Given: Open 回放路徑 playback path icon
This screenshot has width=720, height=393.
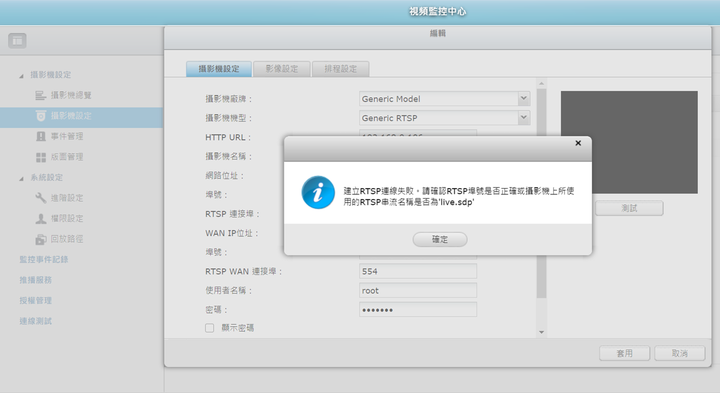Looking at the screenshot, I should (x=41, y=239).
